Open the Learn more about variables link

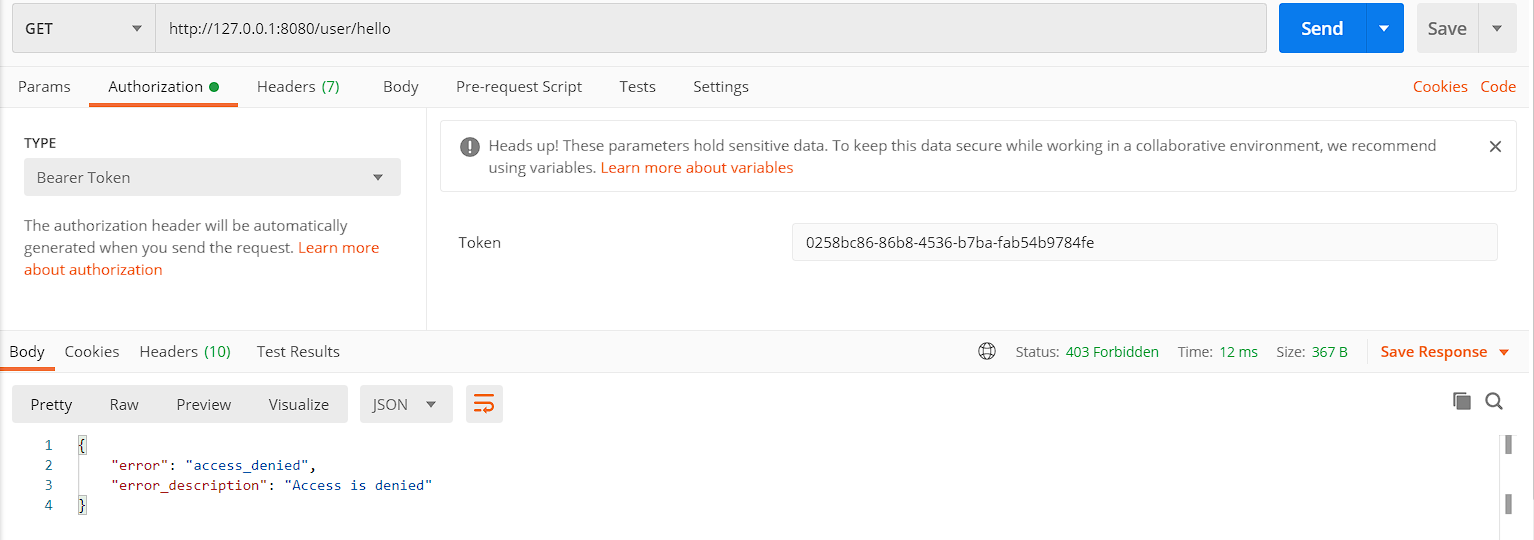tap(696, 168)
